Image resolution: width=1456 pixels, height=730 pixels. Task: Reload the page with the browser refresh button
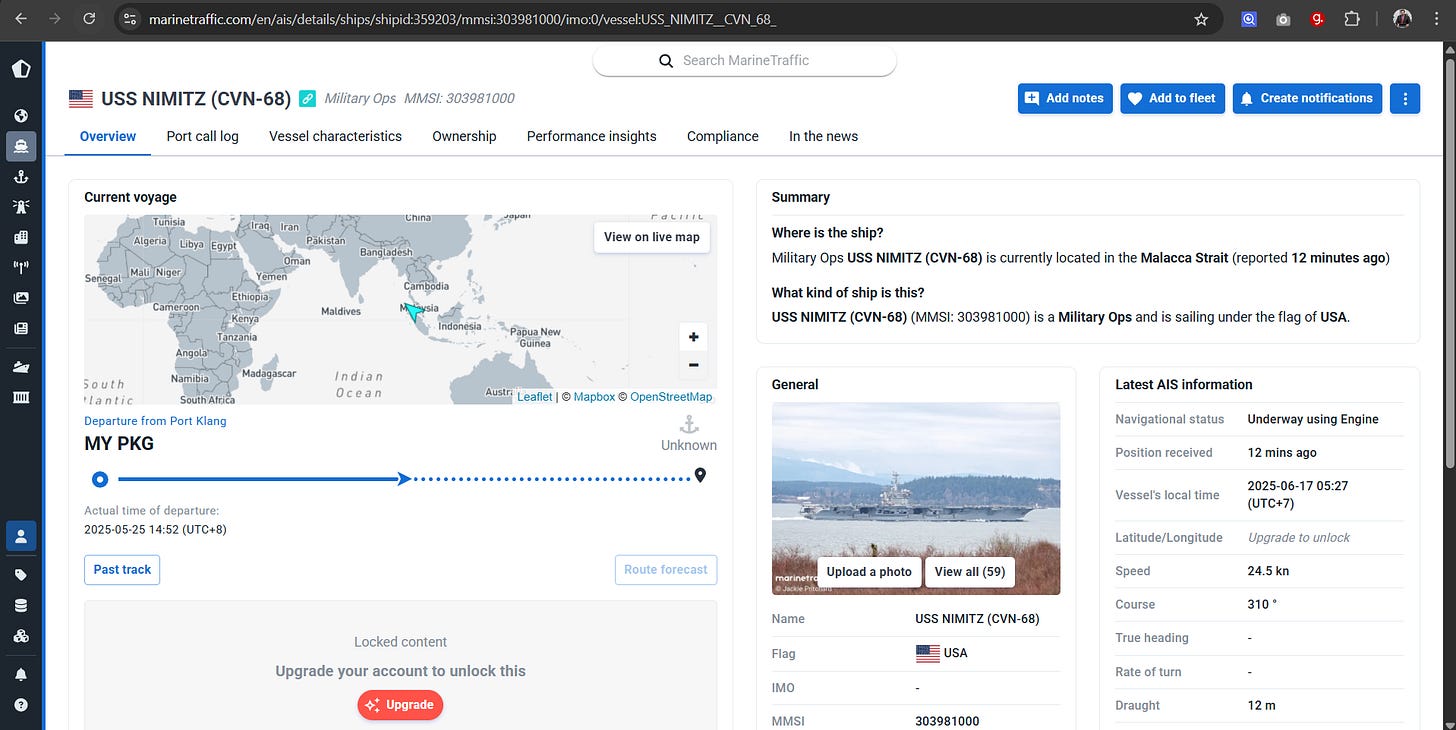(x=89, y=19)
